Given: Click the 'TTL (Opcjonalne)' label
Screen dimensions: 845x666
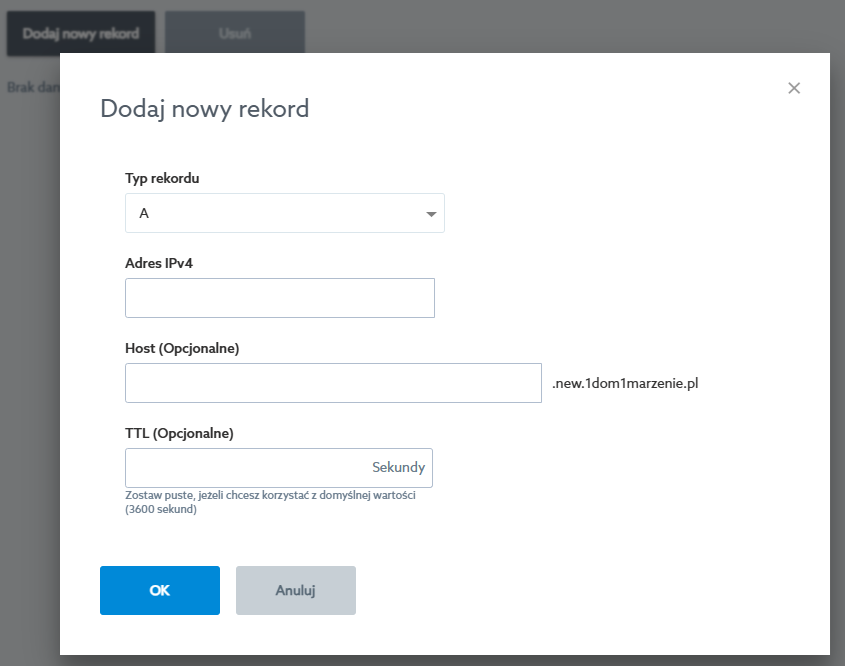Looking at the screenshot, I should pyautogui.click(x=179, y=434).
